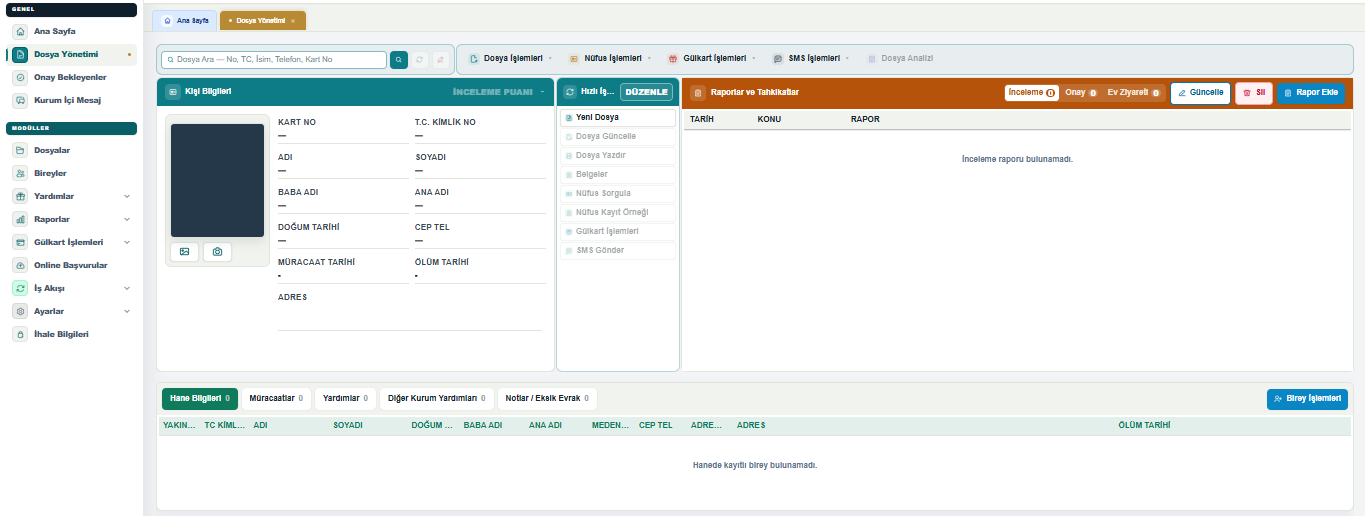The image size is (1365, 516).
Task: Click Belgeler quick action
Action: (x=617, y=174)
